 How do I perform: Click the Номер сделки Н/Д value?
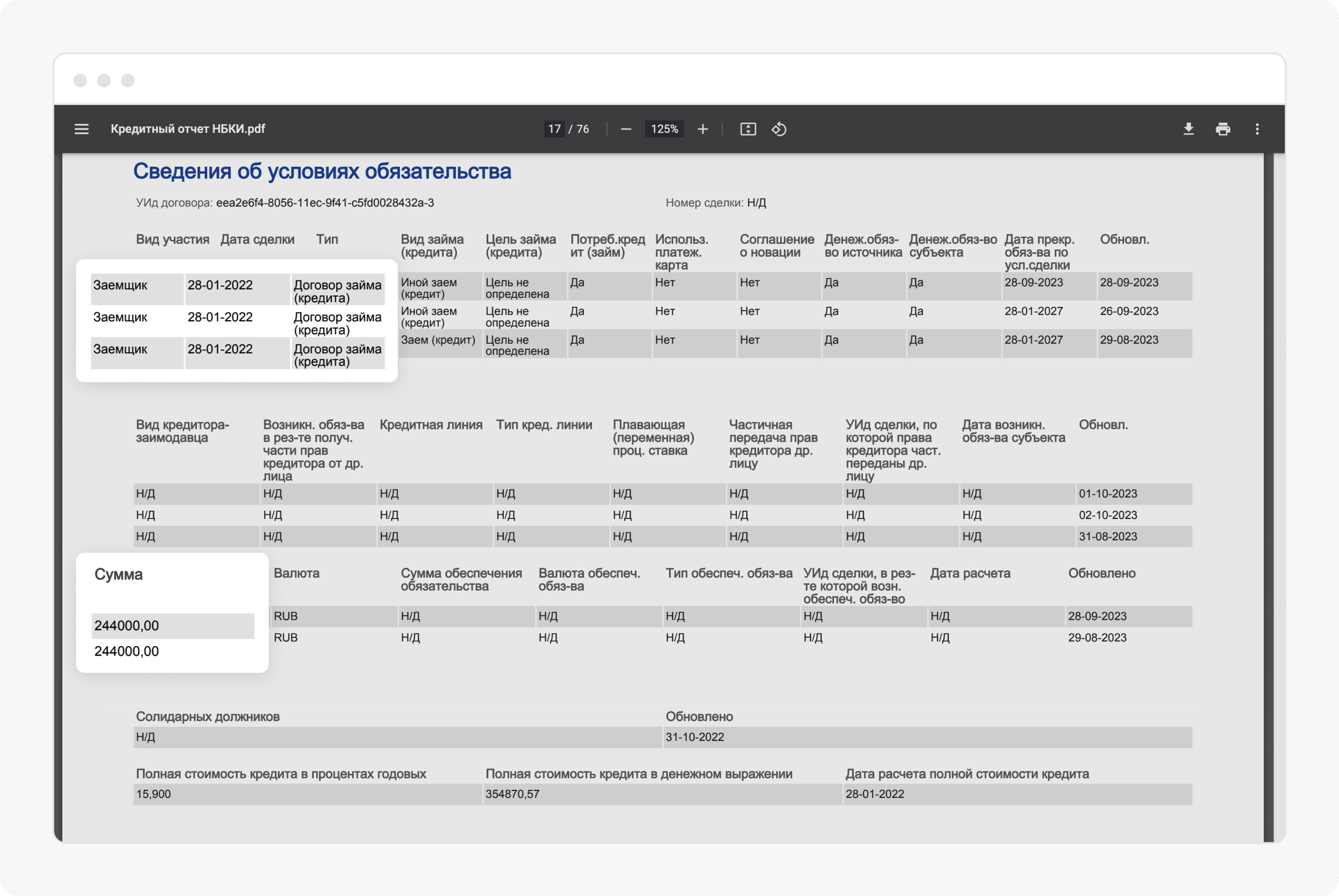(756, 203)
